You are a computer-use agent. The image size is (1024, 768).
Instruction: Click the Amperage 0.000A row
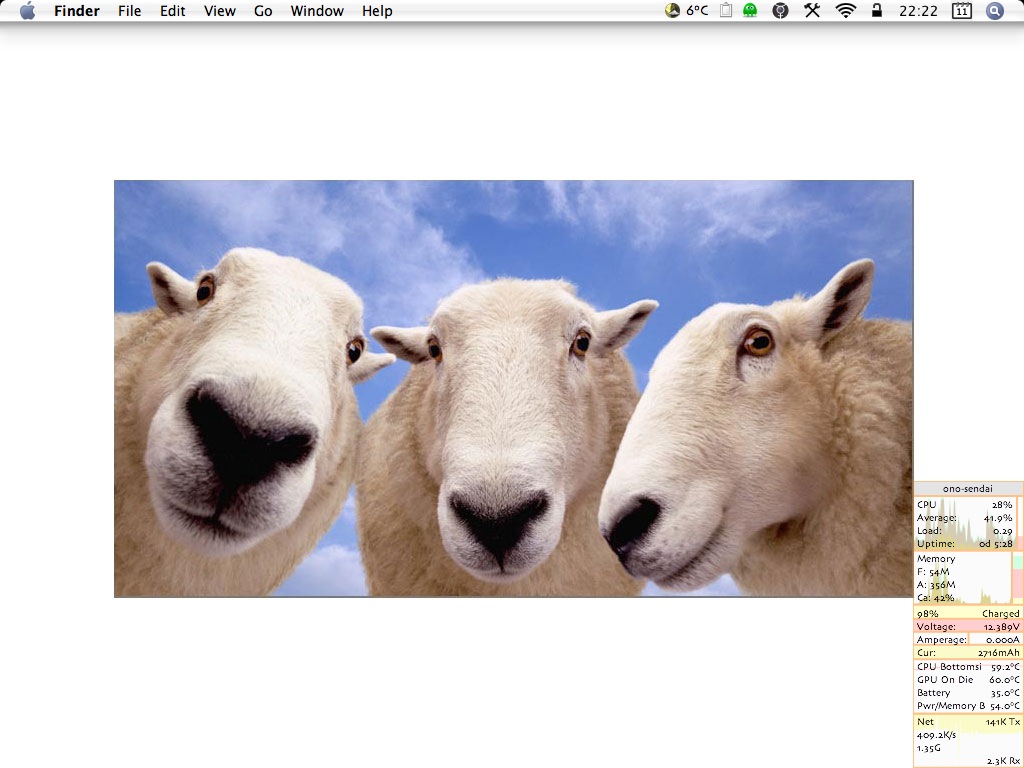[968, 640]
